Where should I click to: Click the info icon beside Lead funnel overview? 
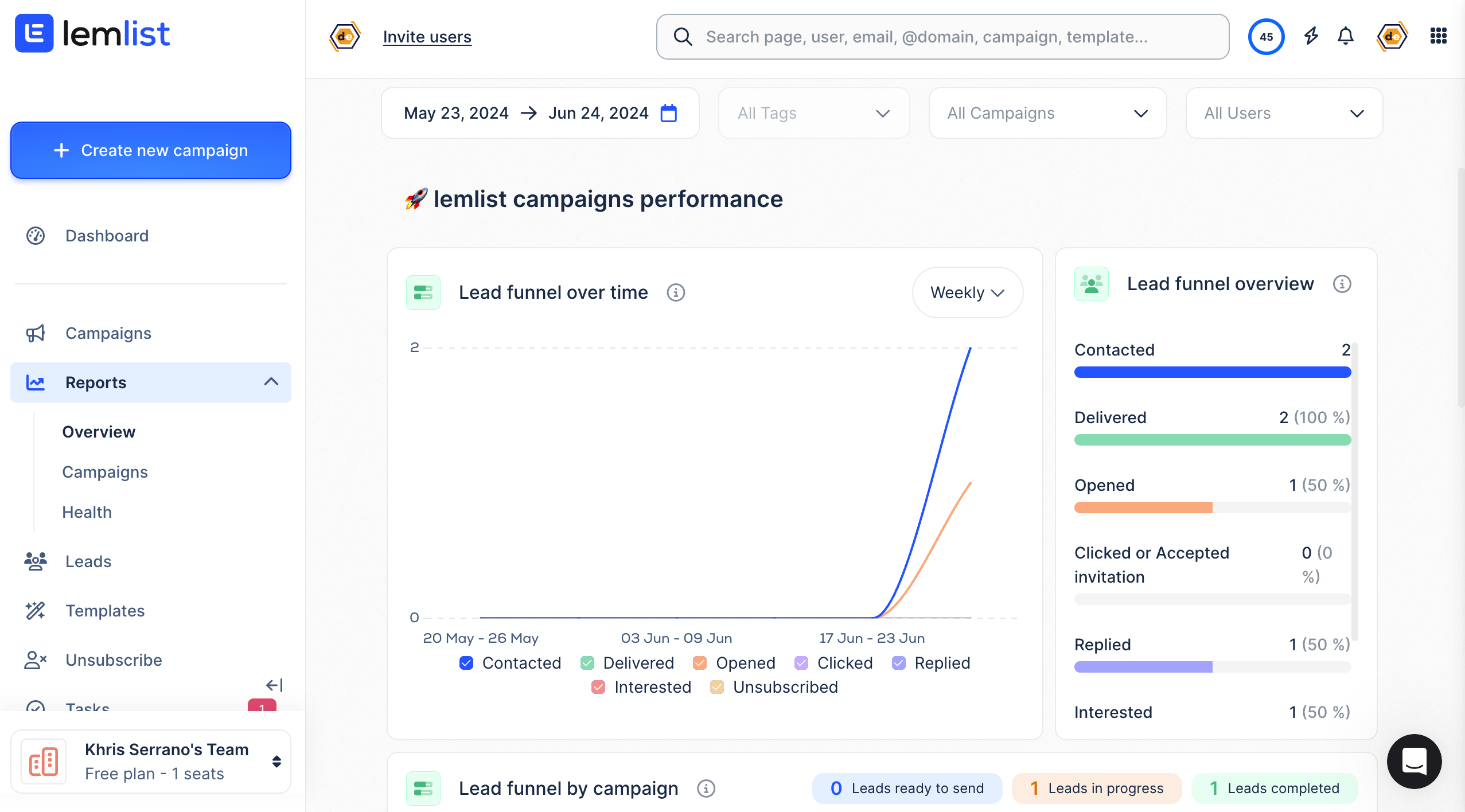point(1342,284)
